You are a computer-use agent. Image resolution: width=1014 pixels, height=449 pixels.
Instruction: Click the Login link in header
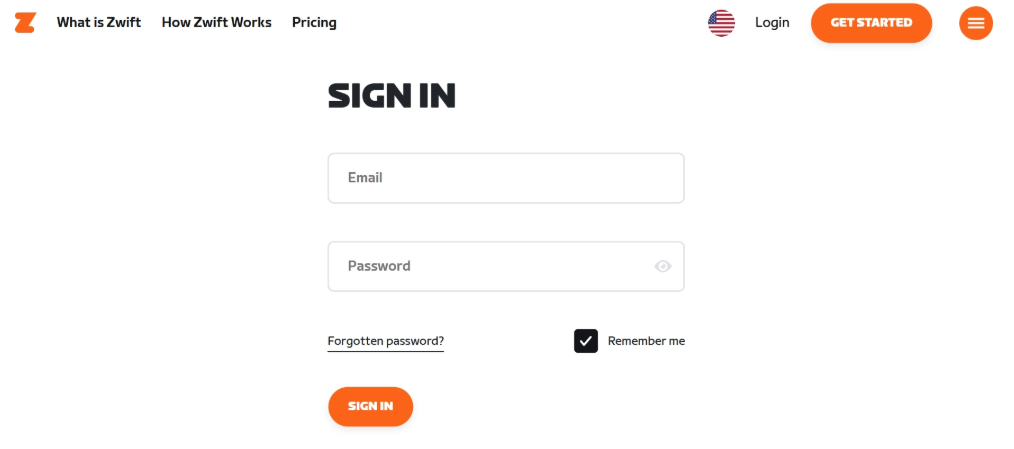(772, 23)
